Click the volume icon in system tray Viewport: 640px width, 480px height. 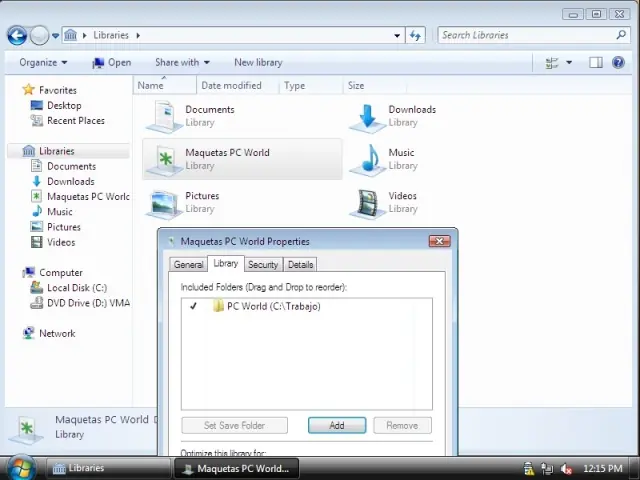(566, 468)
